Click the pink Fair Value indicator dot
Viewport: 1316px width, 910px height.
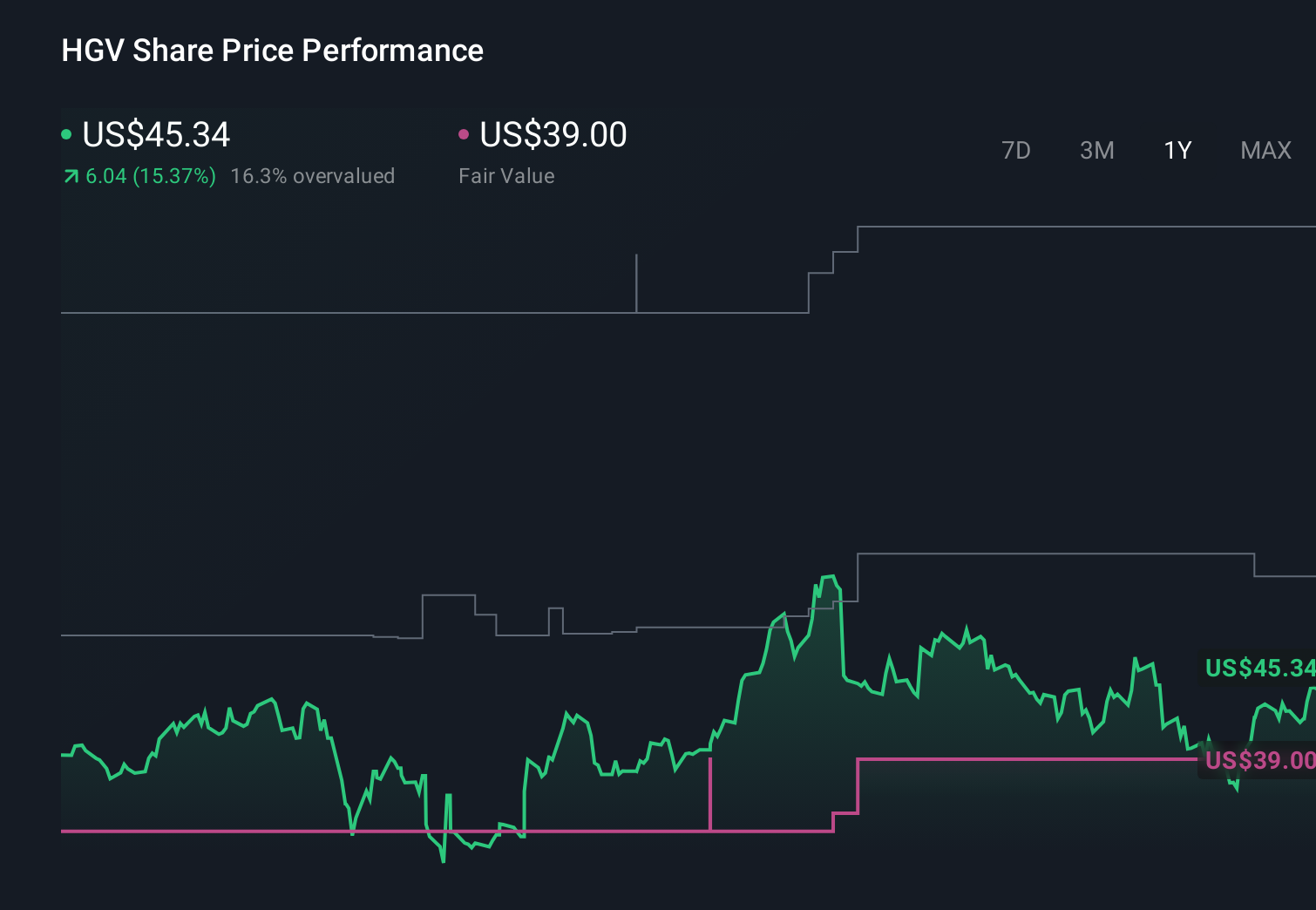point(463,134)
